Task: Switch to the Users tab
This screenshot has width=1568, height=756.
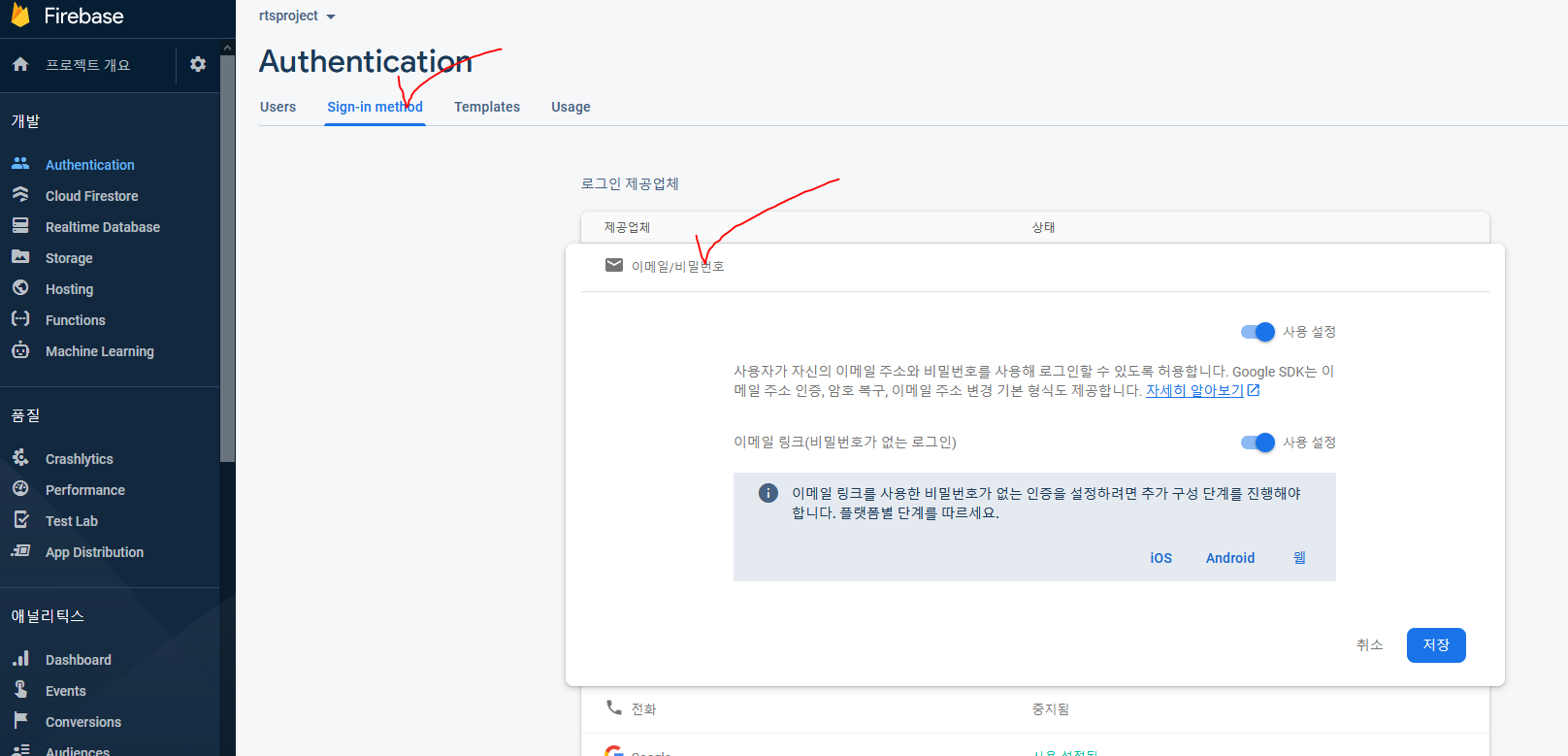Action: [278, 107]
